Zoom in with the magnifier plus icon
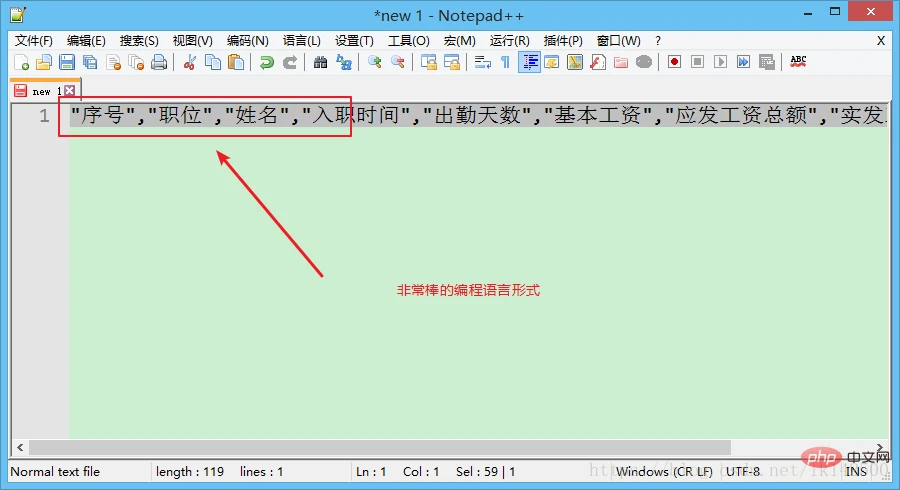 [x=375, y=62]
